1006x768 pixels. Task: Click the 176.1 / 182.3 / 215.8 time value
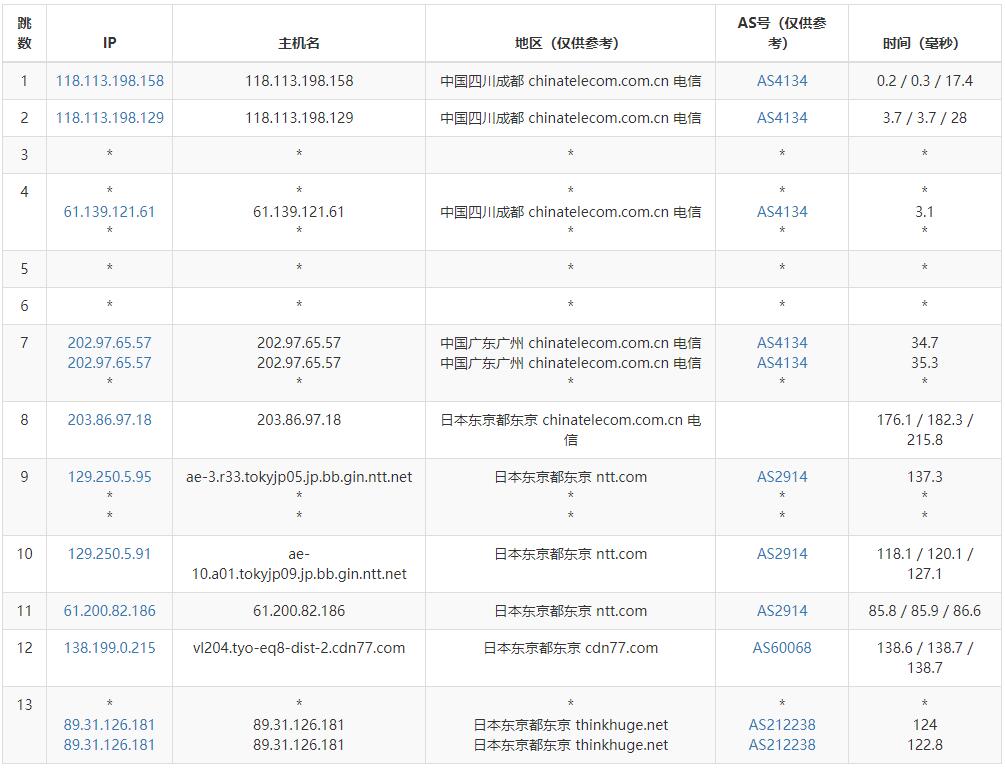coord(925,430)
